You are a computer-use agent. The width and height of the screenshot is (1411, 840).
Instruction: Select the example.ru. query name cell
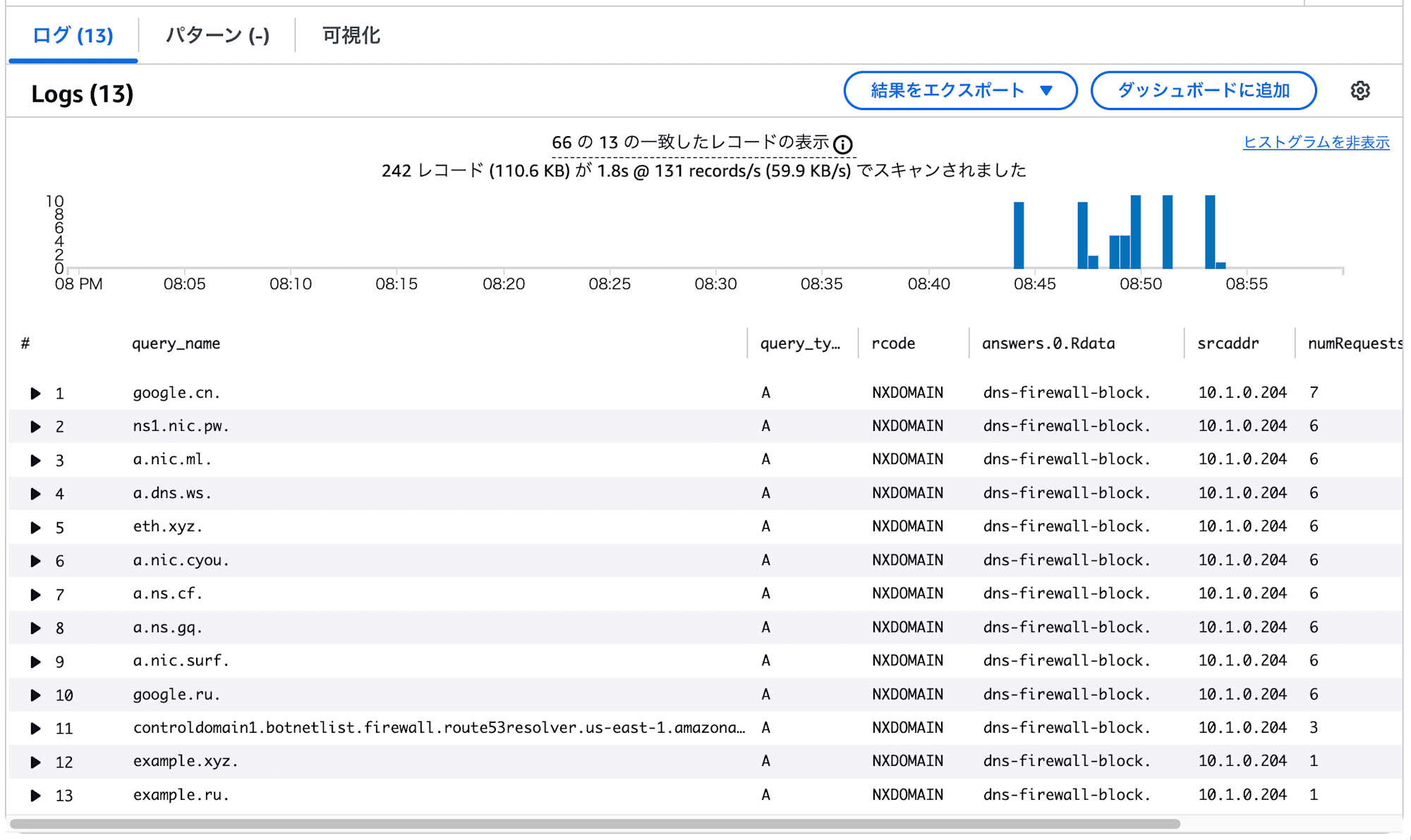click(x=181, y=795)
